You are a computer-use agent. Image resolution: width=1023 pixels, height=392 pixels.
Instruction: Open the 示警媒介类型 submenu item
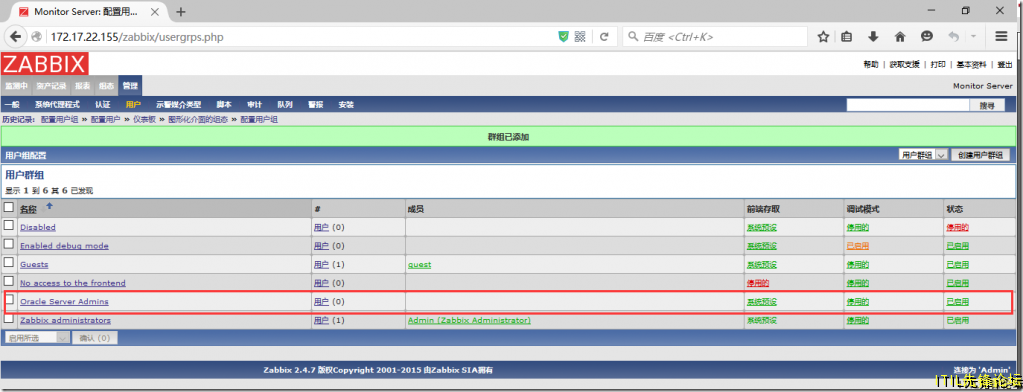[178, 104]
